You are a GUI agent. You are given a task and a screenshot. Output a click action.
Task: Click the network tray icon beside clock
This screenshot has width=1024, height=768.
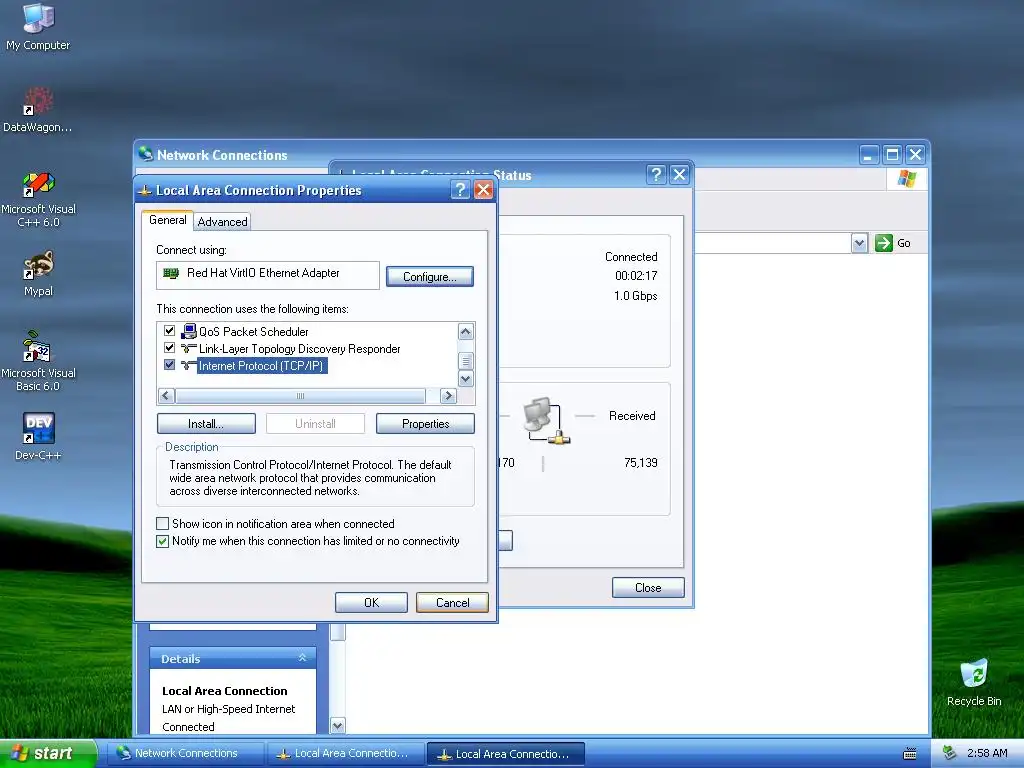[950, 753]
